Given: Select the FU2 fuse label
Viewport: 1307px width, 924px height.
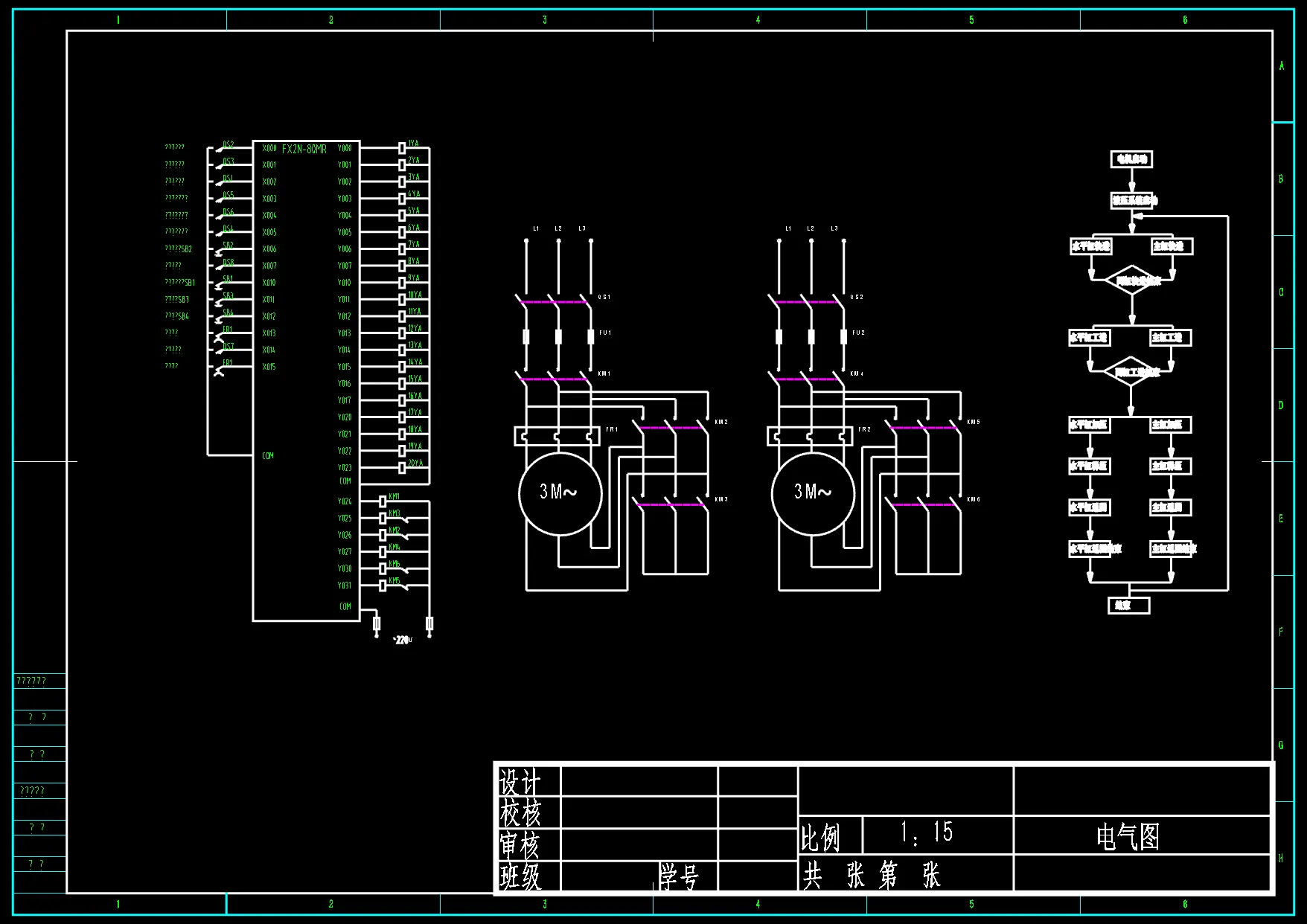Looking at the screenshot, I should click(859, 333).
